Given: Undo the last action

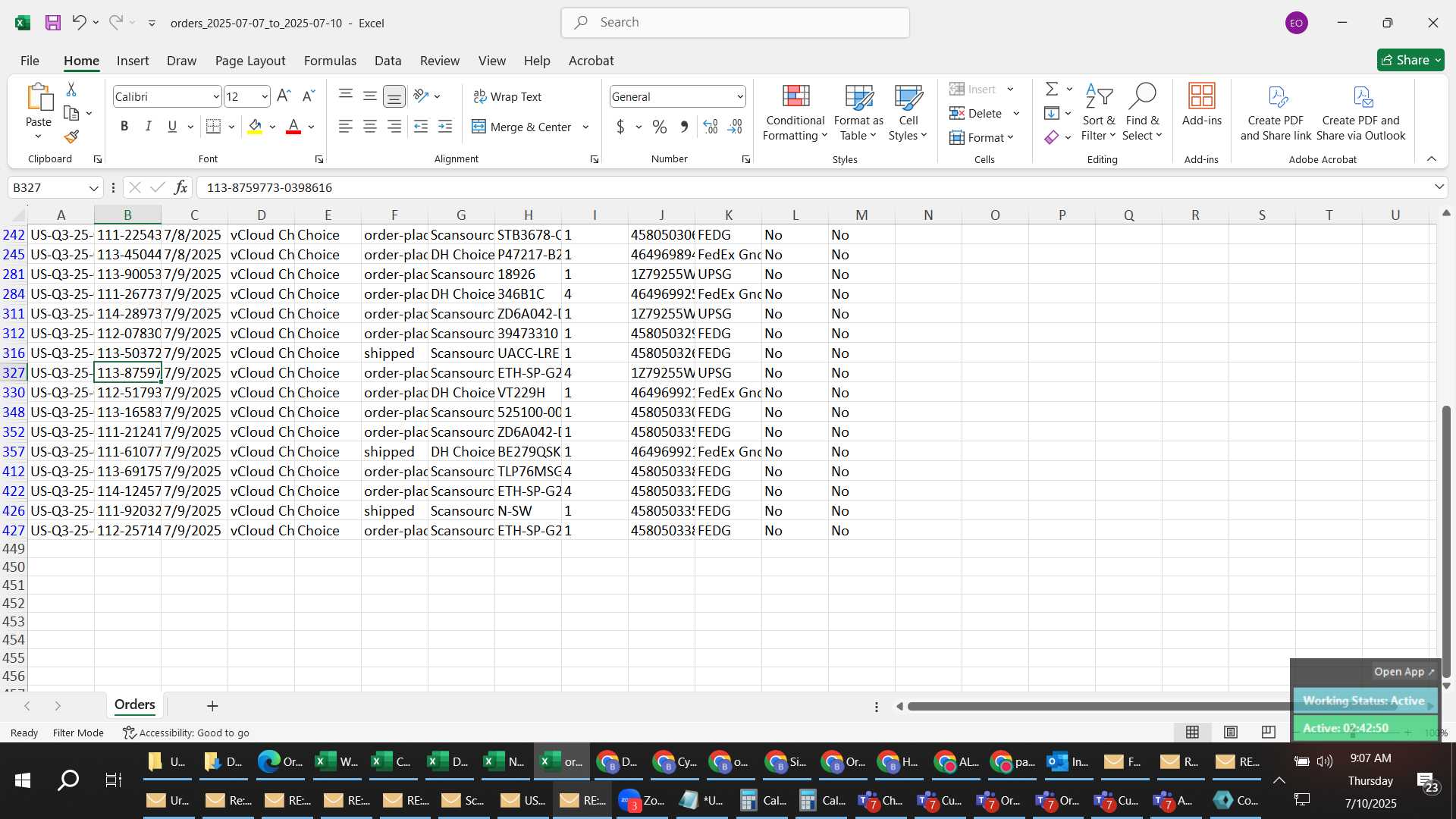Looking at the screenshot, I should click(x=79, y=23).
